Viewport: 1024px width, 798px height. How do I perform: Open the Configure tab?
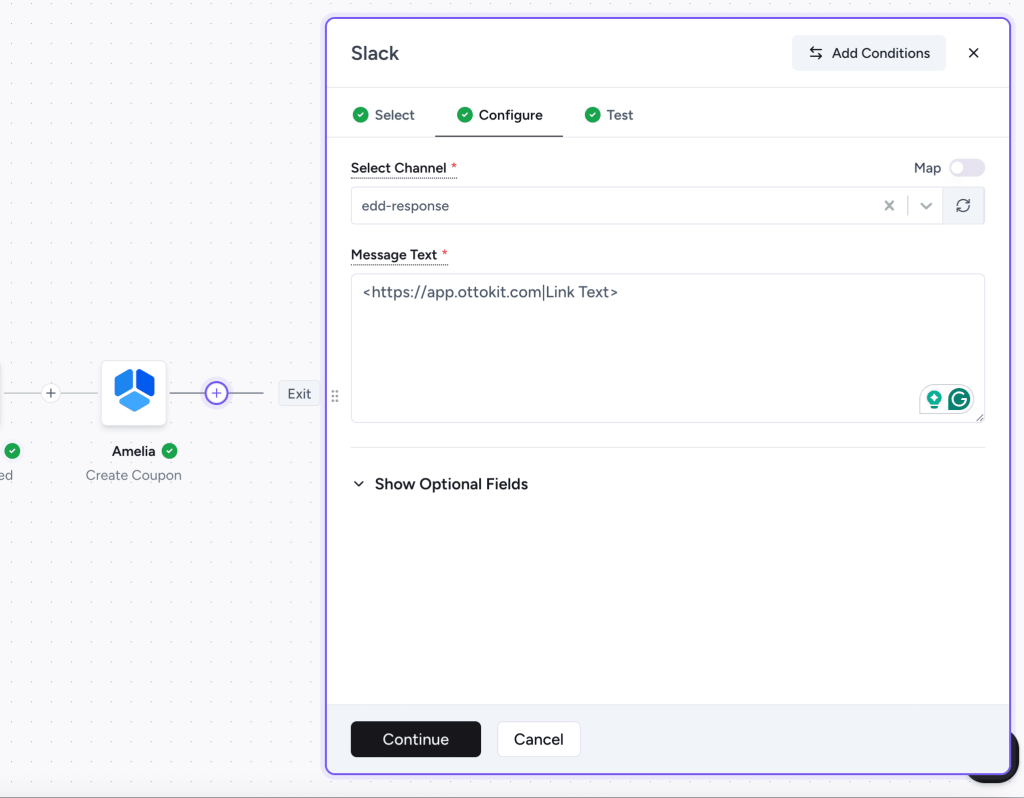pyautogui.click(x=499, y=115)
